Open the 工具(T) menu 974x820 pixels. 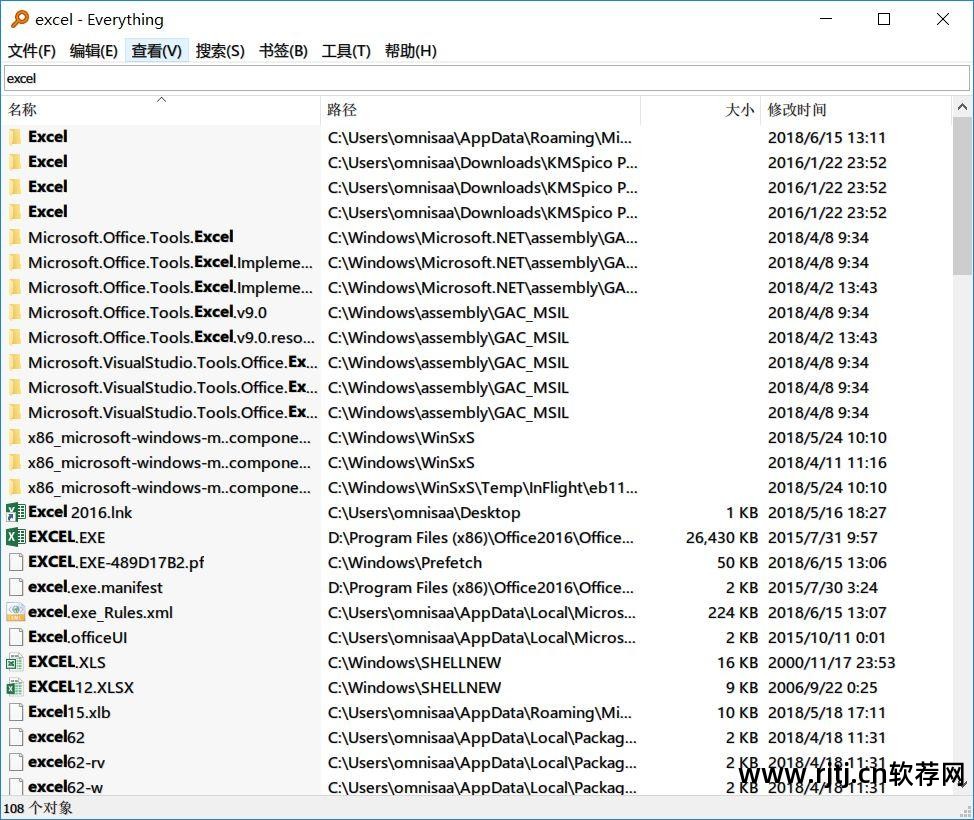point(346,51)
